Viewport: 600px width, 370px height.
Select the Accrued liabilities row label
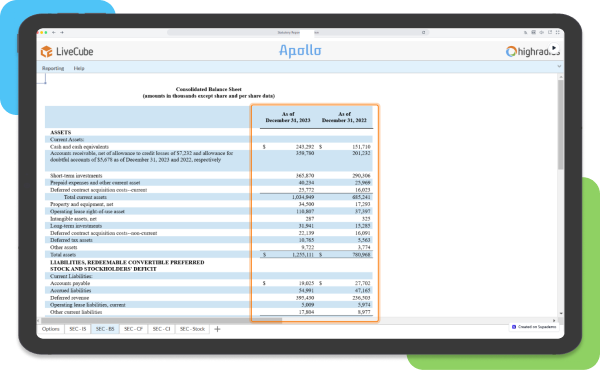[70, 290]
